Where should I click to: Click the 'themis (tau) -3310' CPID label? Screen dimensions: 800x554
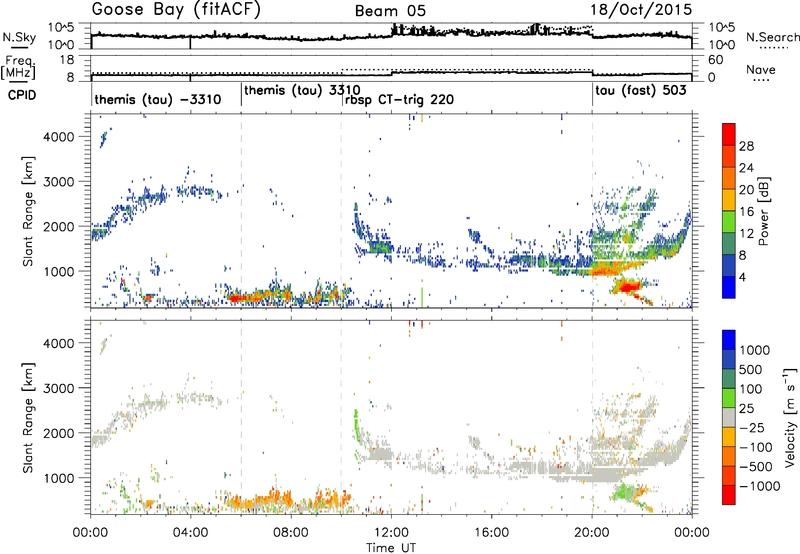[x=158, y=99]
